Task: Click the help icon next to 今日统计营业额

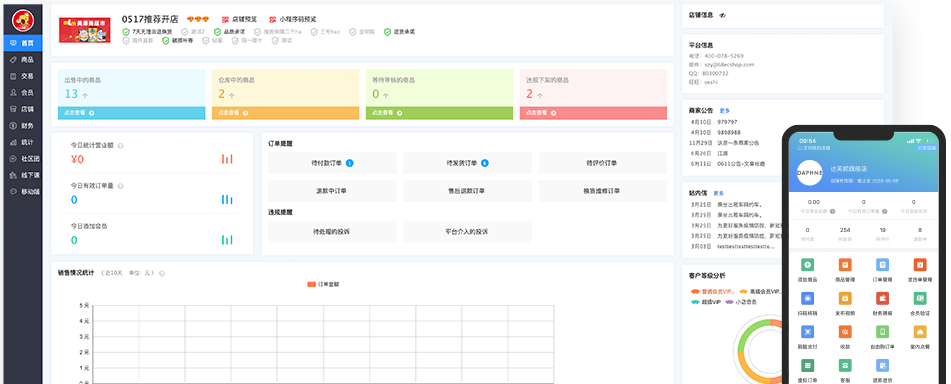Action: [120, 146]
